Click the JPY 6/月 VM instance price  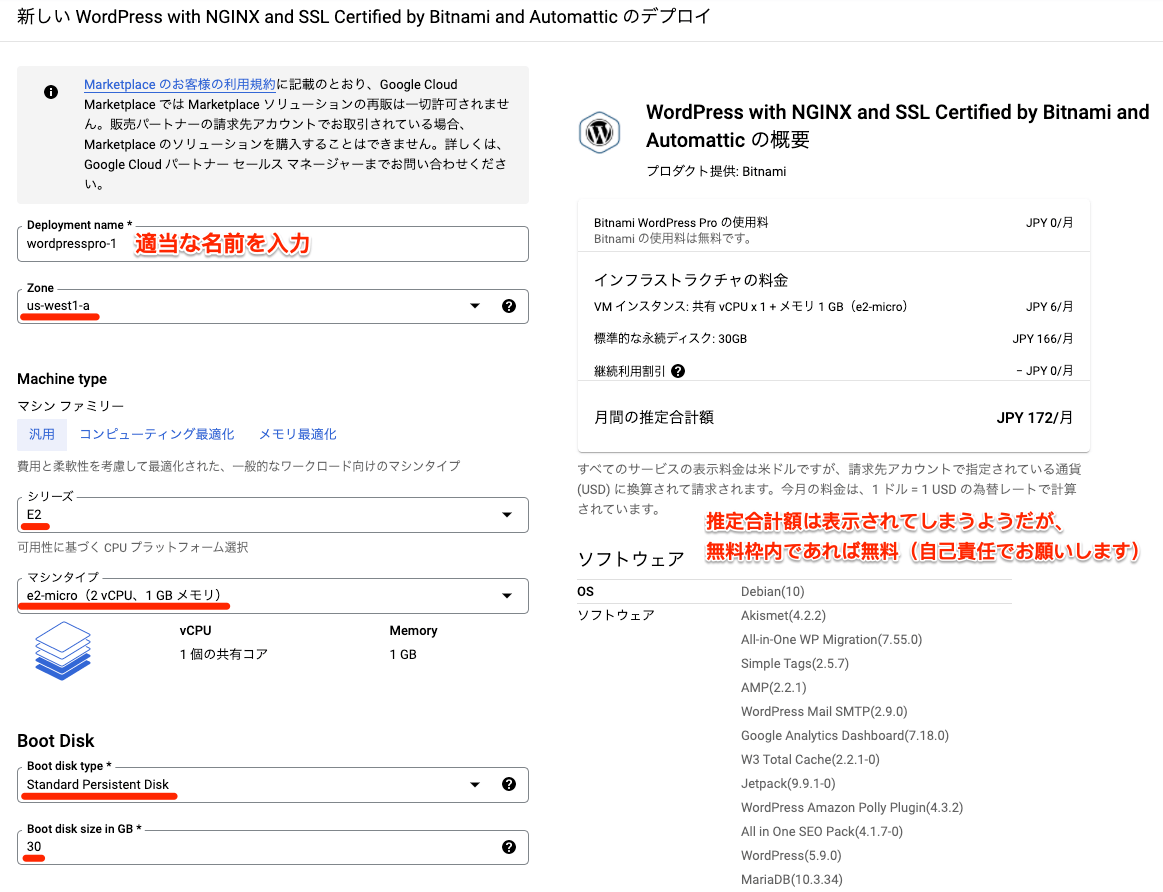click(1050, 306)
